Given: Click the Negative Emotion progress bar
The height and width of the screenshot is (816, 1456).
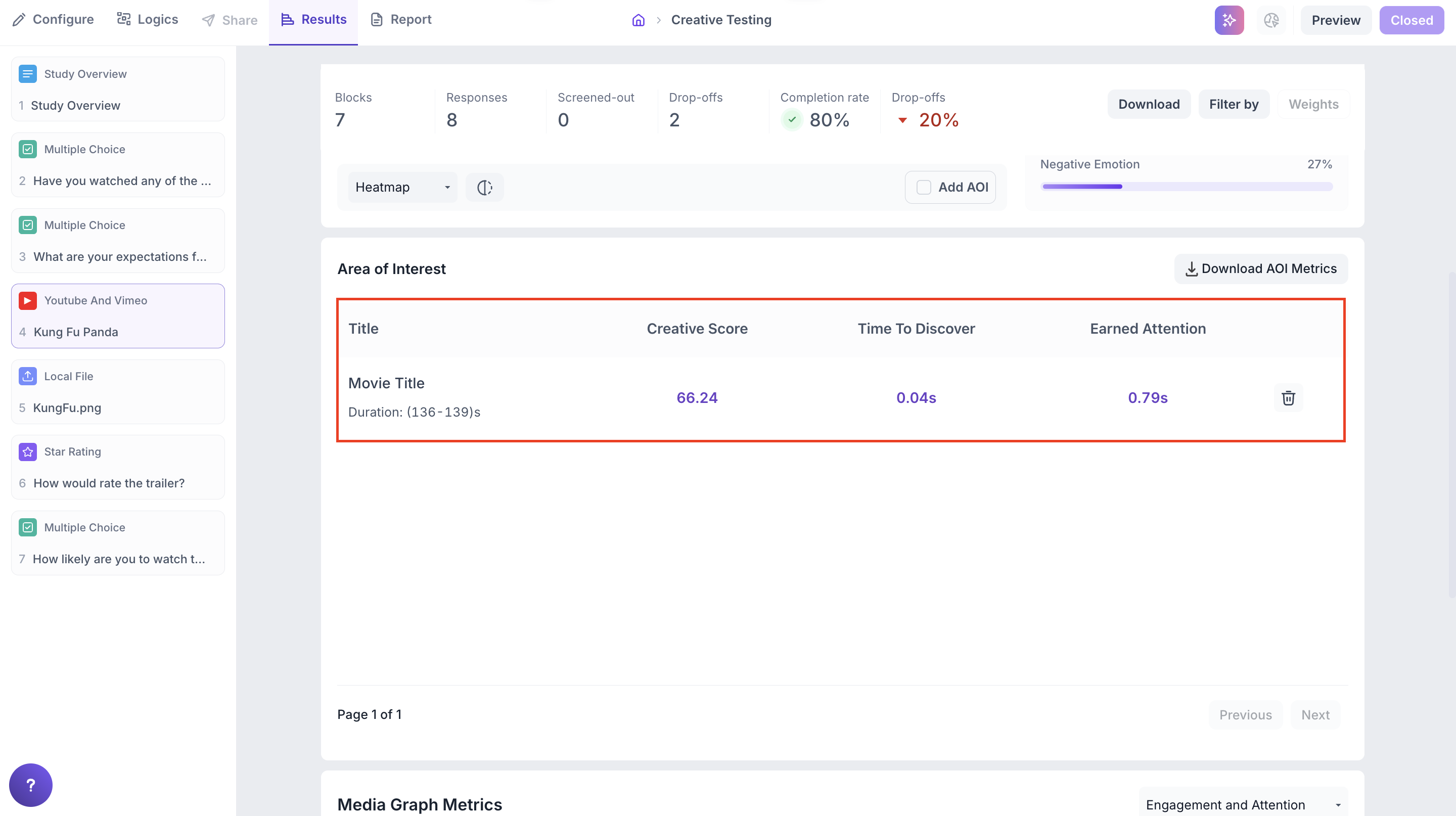Looking at the screenshot, I should point(1187,187).
